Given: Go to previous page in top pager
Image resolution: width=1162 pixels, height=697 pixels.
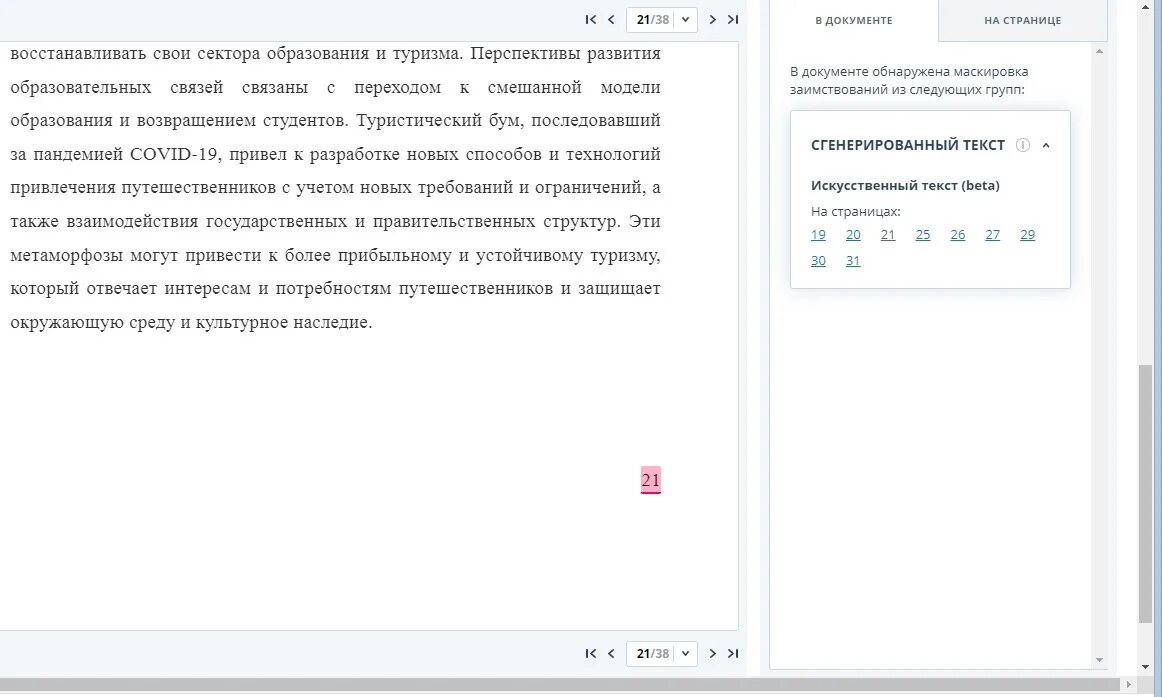Looking at the screenshot, I should 611,19.
